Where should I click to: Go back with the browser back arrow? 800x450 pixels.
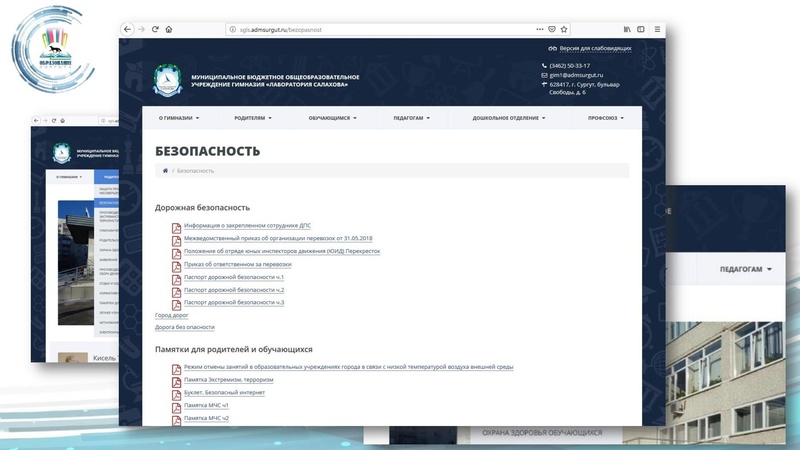point(127,30)
